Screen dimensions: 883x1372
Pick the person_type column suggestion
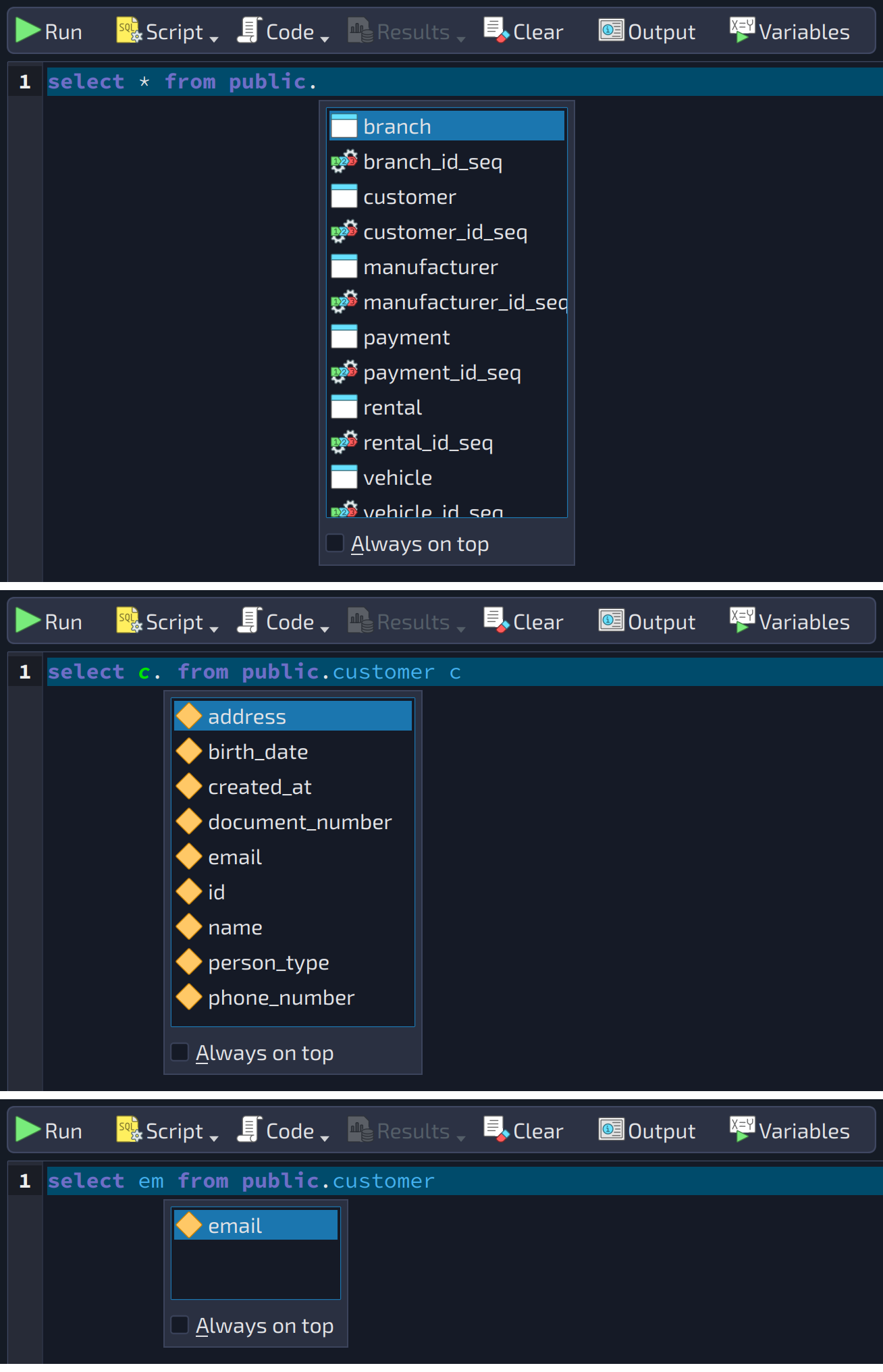293,962
